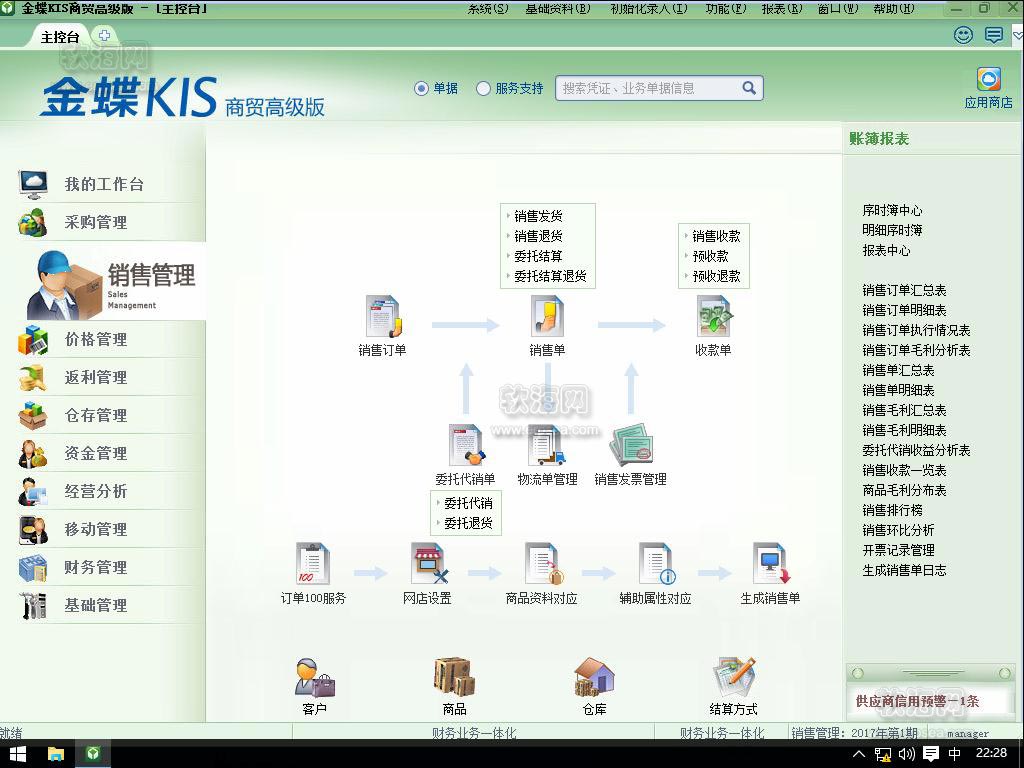
Task: Add a new tab with plus button
Action: (x=105, y=36)
